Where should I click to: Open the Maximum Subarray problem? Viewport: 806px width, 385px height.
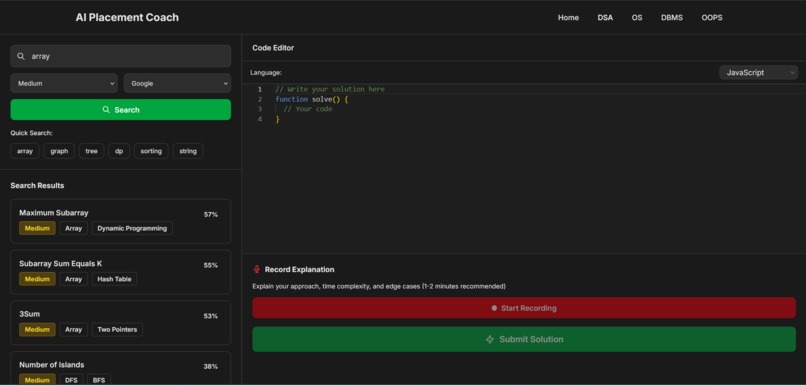[x=121, y=222]
